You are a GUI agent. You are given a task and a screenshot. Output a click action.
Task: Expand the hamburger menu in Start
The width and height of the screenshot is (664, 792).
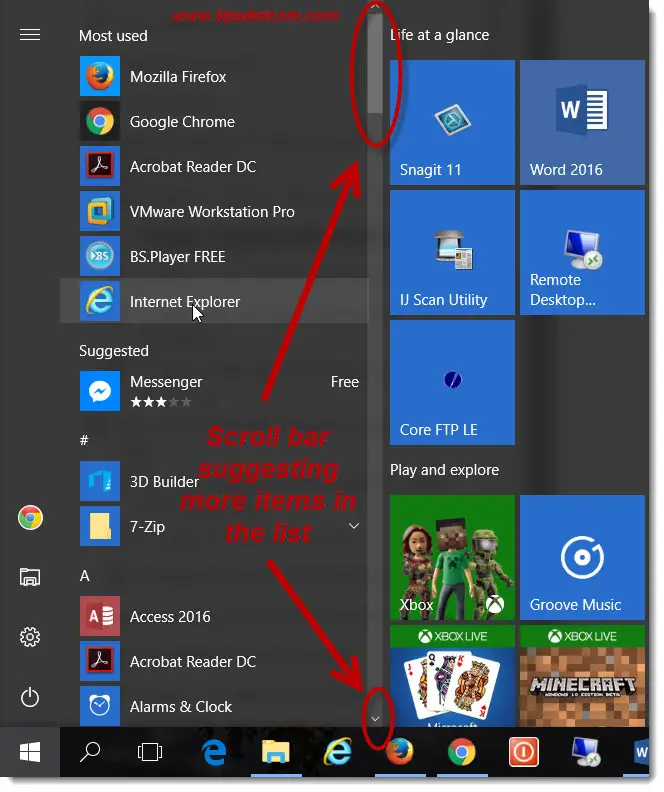tap(30, 34)
